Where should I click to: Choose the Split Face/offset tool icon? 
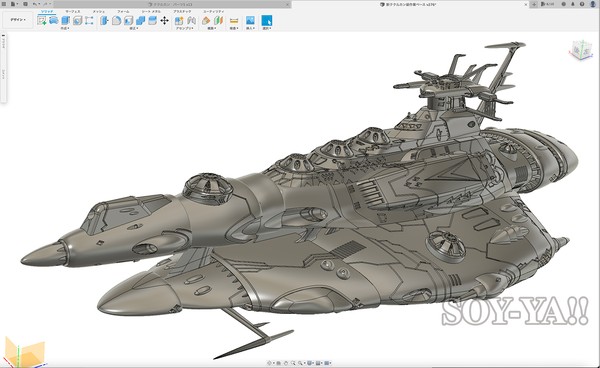pos(152,20)
